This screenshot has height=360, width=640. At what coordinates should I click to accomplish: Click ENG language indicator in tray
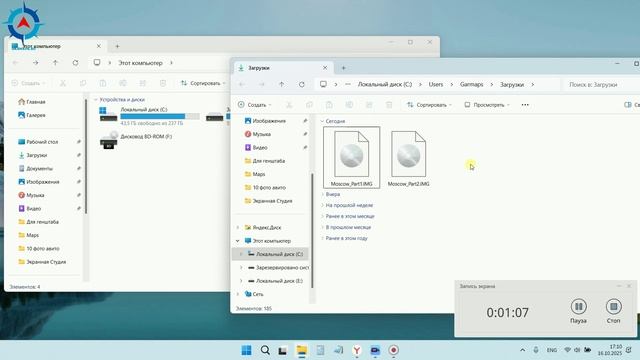point(552,350)
